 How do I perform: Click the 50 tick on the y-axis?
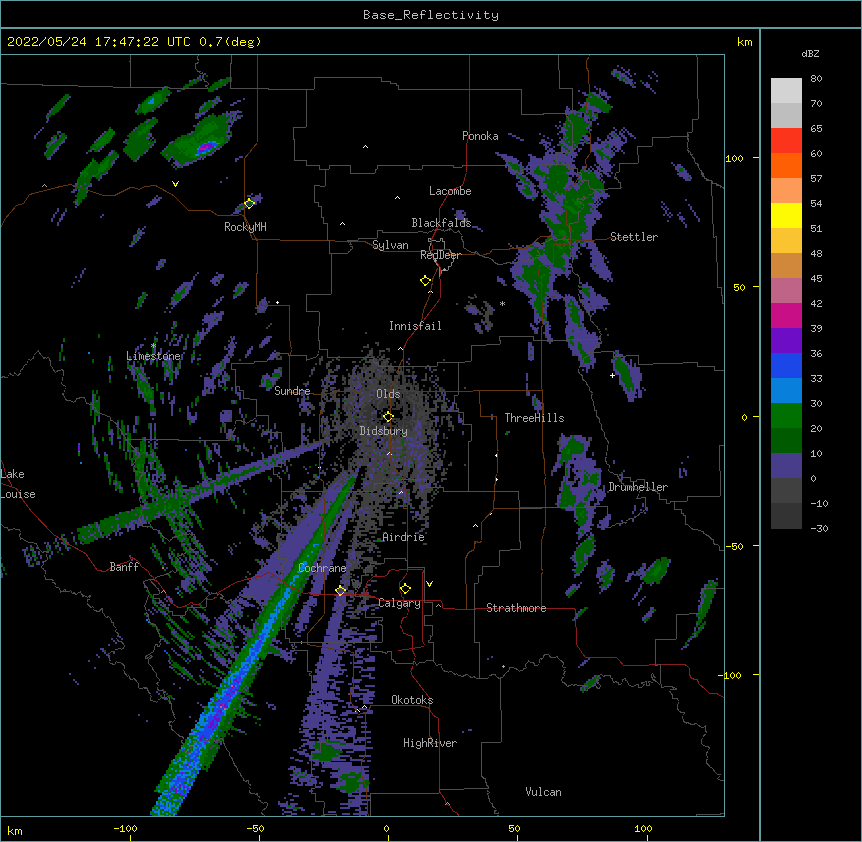739,287
